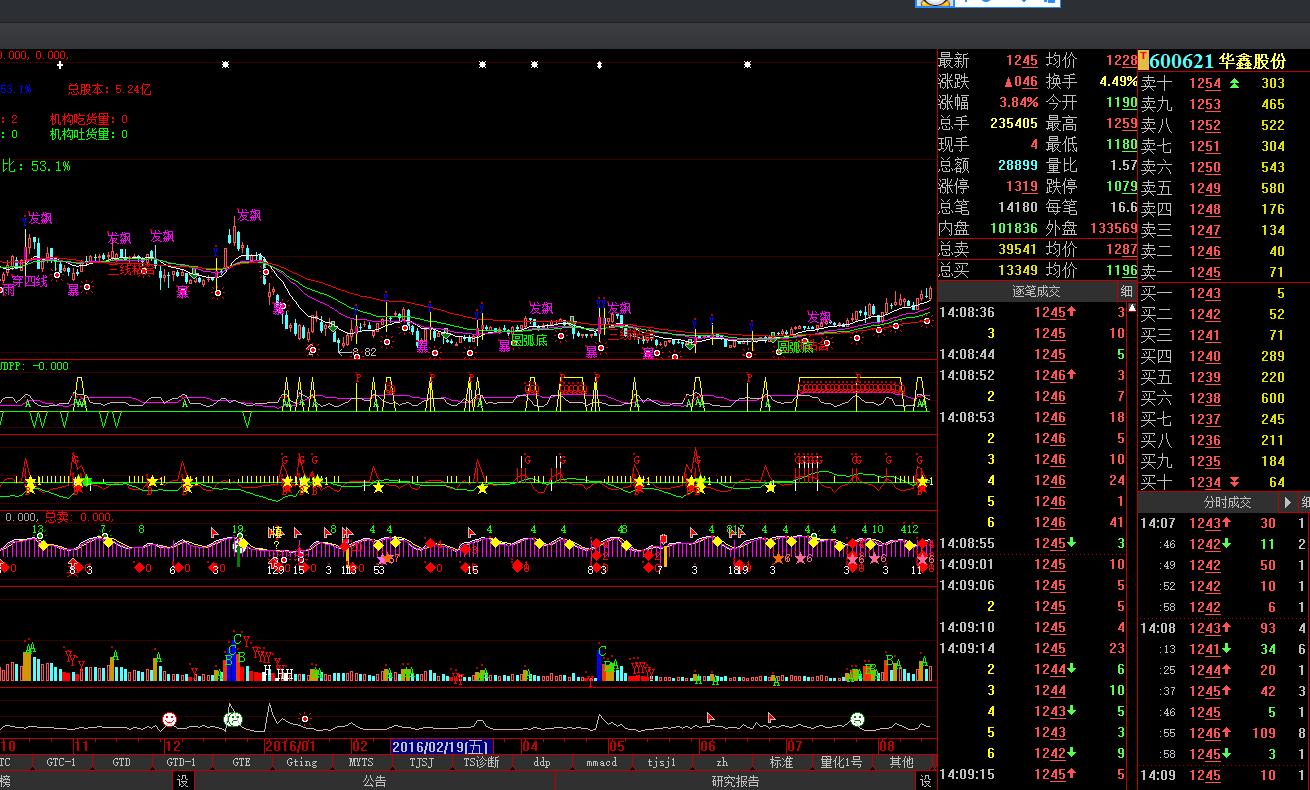Click the T marker before stock code 600621

tap(1143, 60)
